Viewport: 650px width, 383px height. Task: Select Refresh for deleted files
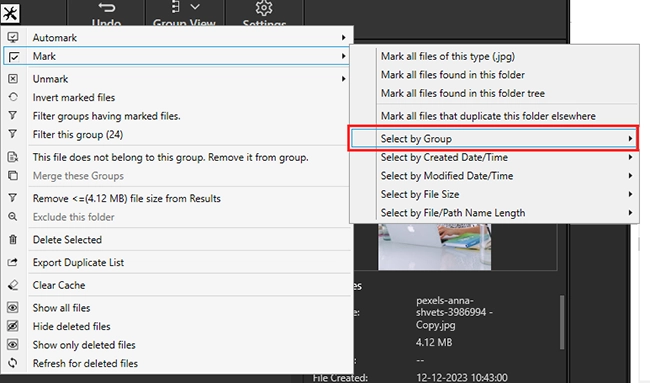[177, 363]
